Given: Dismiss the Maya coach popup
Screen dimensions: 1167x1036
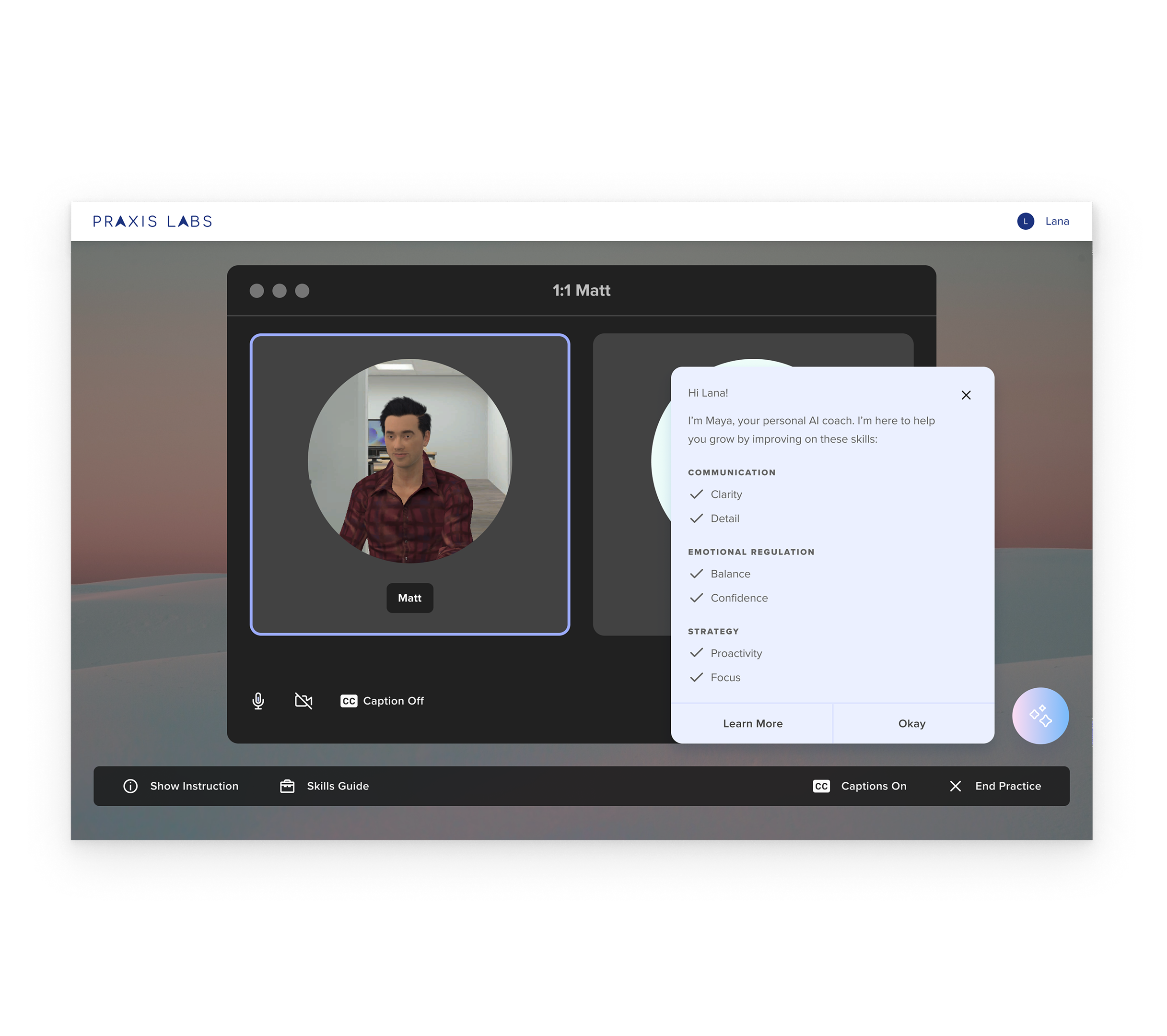Looking at the screenshot, I should [966, 395].
